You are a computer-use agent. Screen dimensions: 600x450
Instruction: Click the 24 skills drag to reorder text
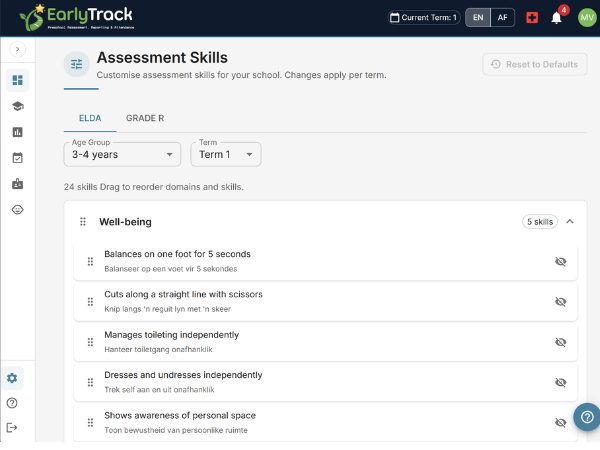pos(153,187)
